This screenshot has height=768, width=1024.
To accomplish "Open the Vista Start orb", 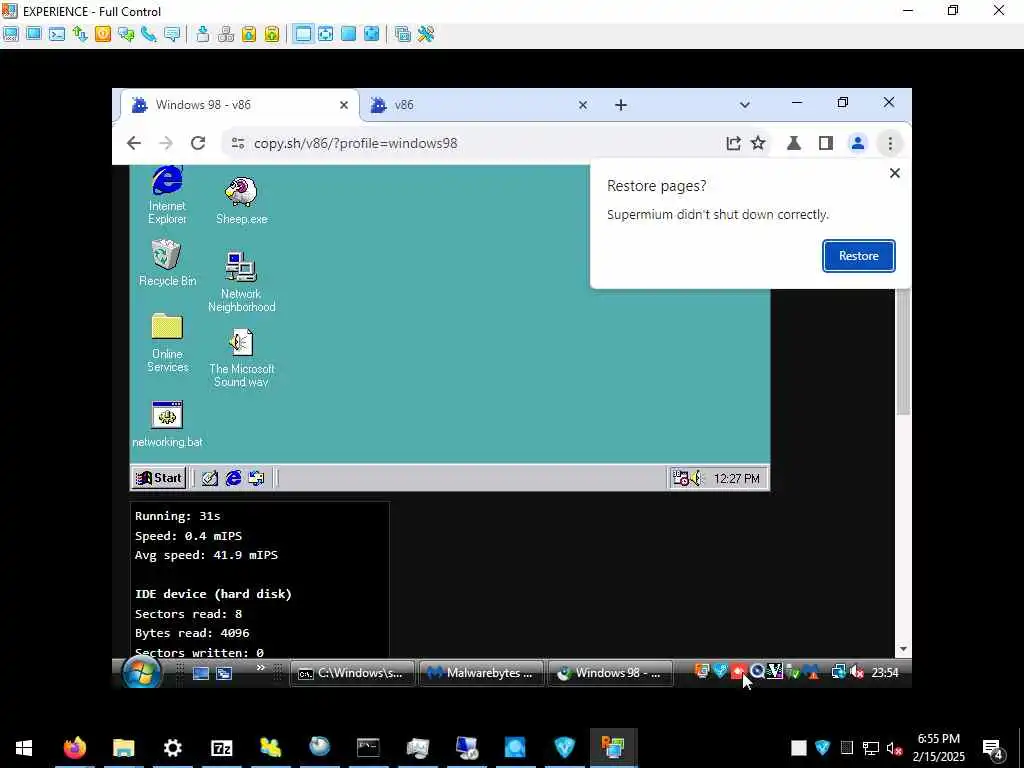I will [x=142, y=672].
